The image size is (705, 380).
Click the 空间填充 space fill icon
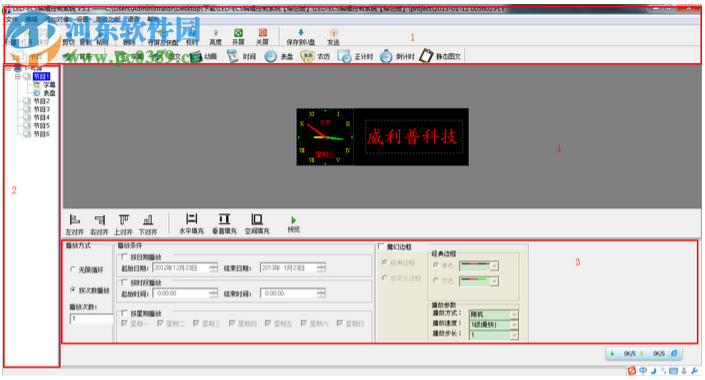(257, 224)
